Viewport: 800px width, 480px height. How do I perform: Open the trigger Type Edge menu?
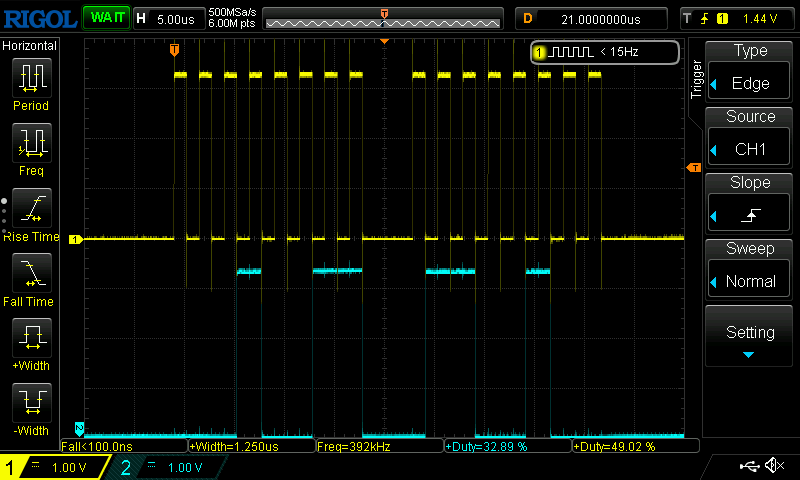pos(749,83)
